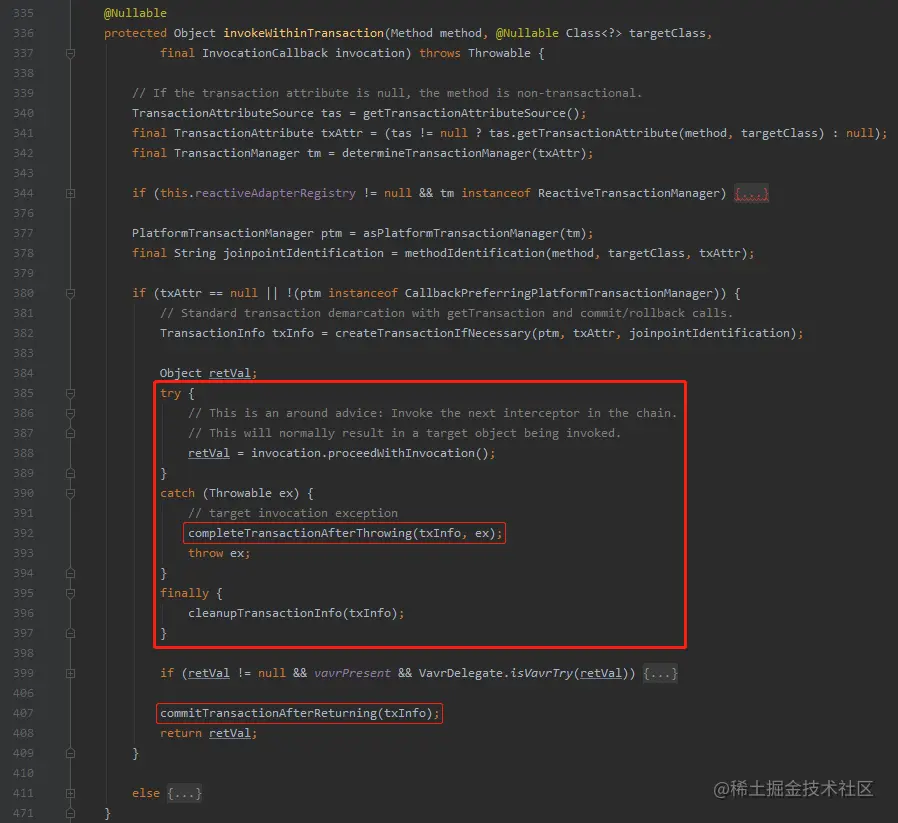
Task: Click the invokeWithinTransaction method name
Action: [x=304, y=33]
